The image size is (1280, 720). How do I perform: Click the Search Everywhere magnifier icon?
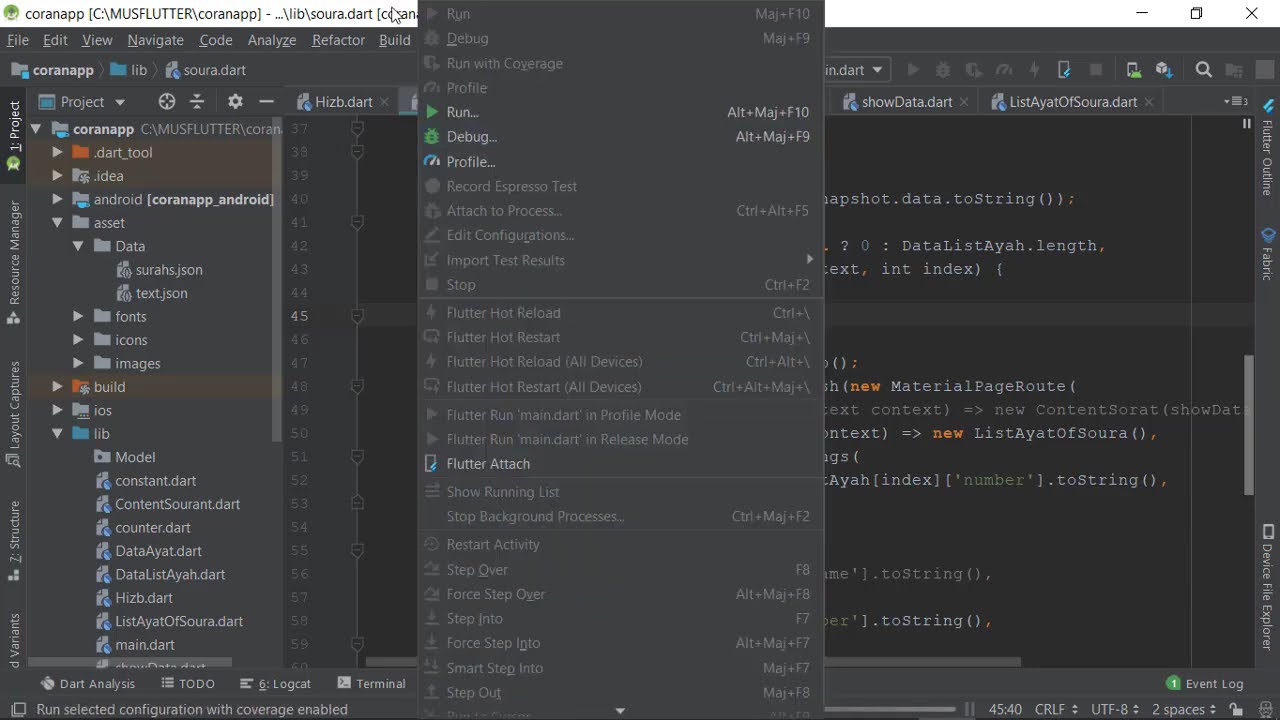1204,70
